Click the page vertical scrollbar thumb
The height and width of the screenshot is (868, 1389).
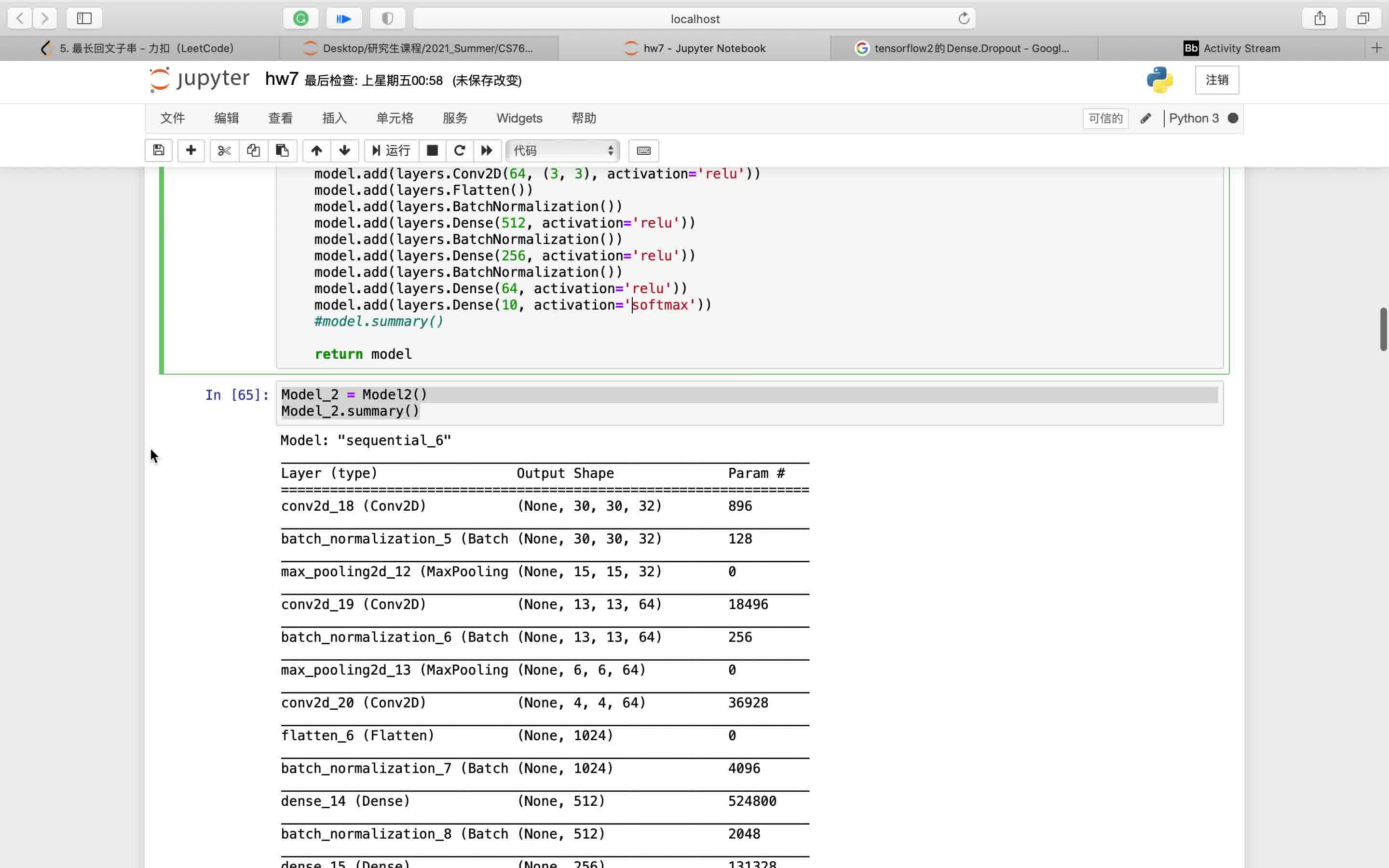tap(1383, 329)
